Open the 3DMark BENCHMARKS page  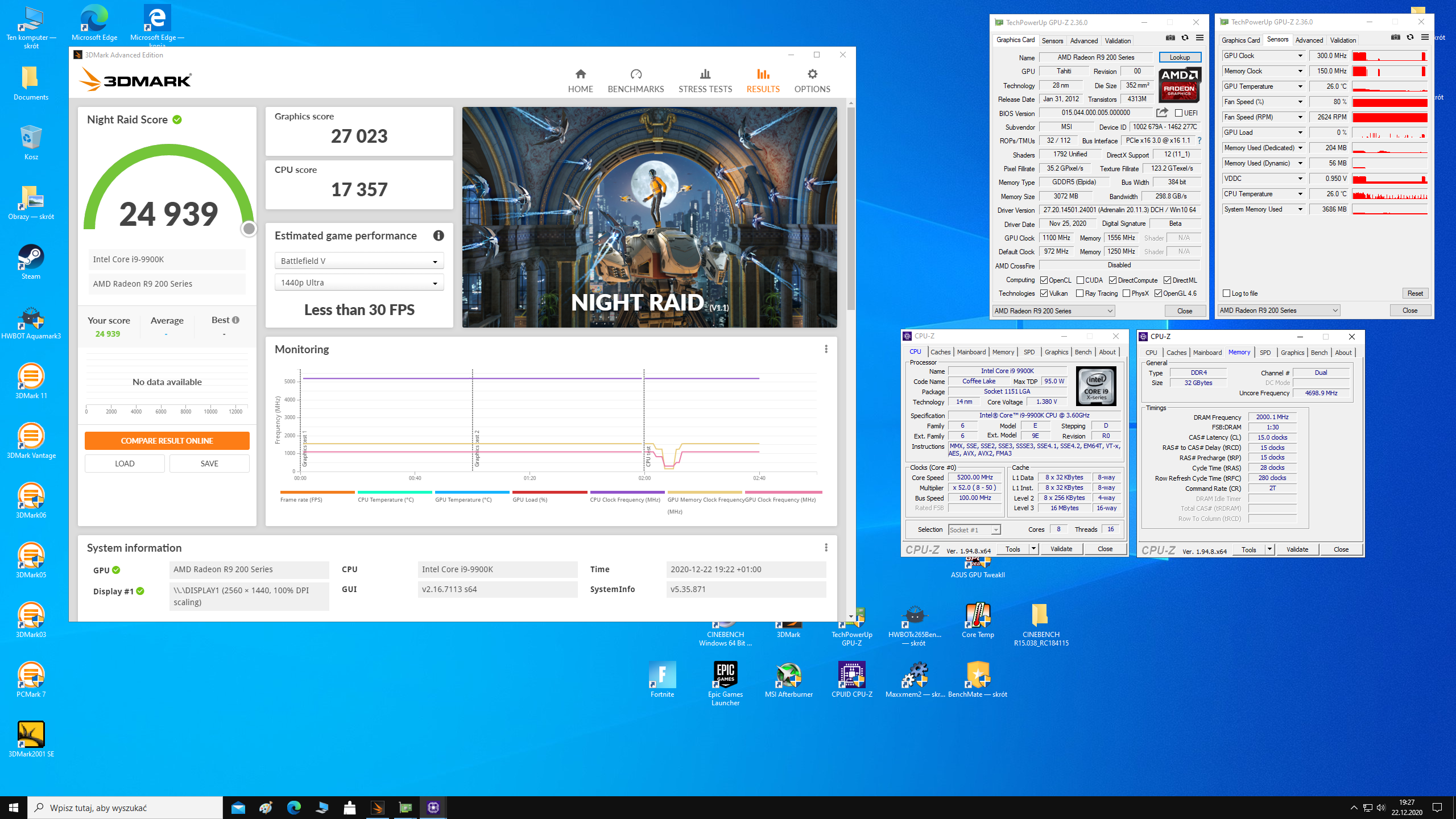click(x=635, y=81)
